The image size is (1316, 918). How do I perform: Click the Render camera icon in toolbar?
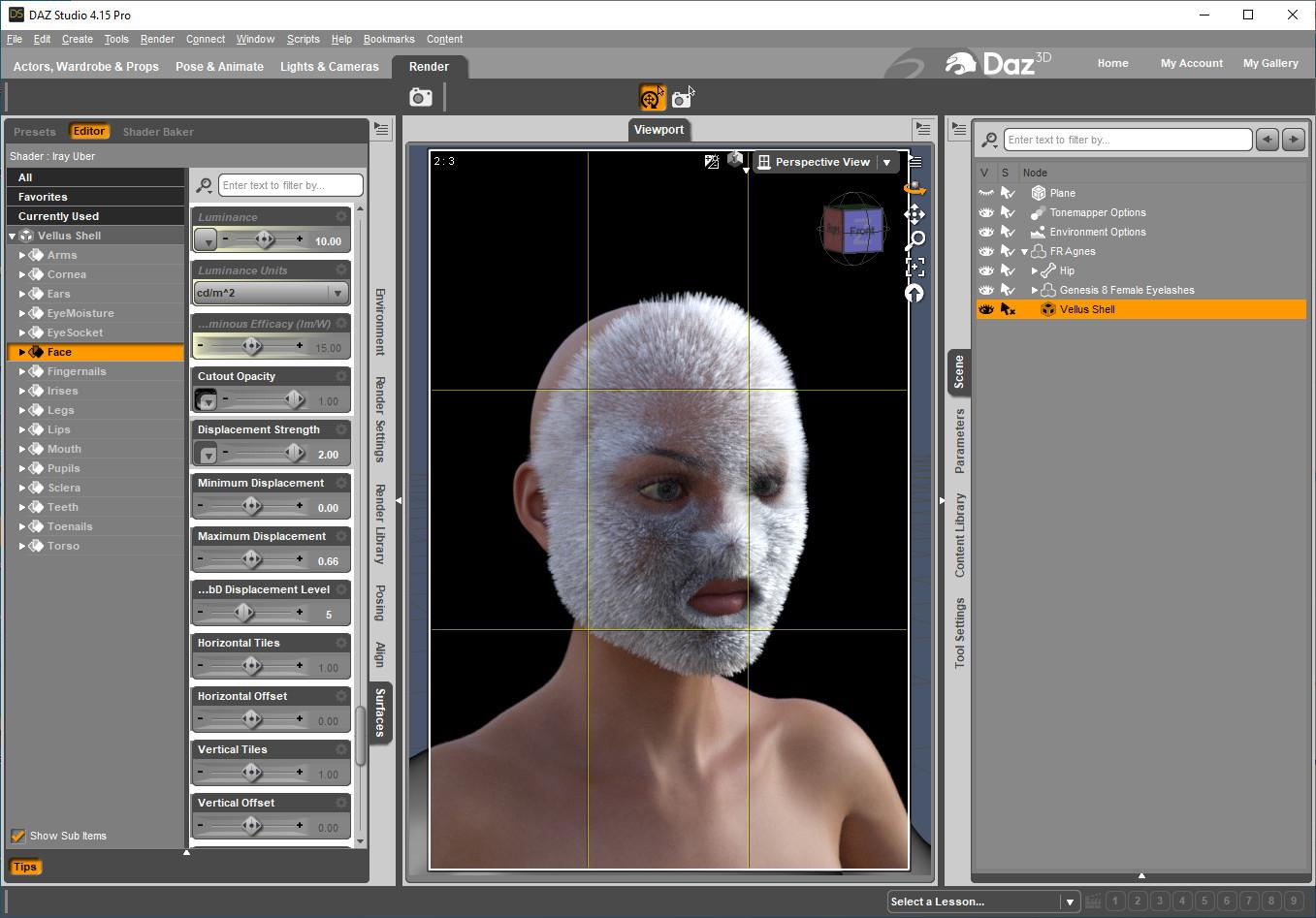click(421, 97)
